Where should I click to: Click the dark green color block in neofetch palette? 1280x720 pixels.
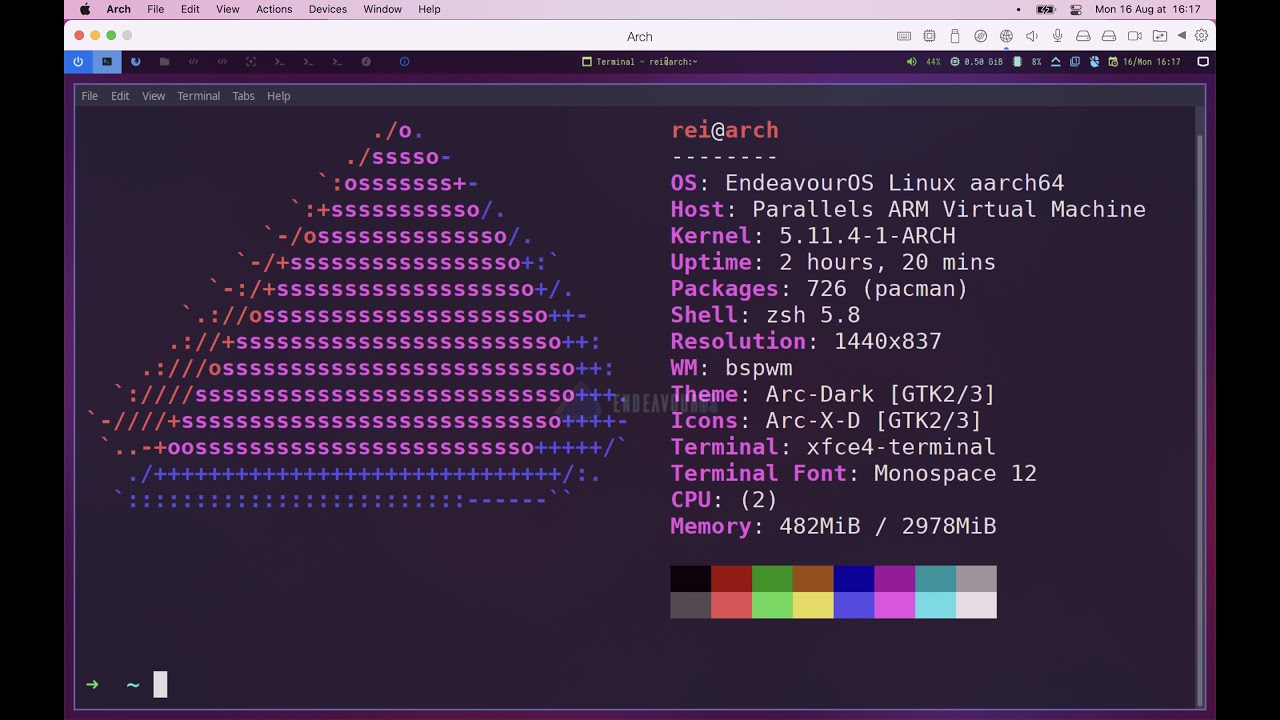772,579
